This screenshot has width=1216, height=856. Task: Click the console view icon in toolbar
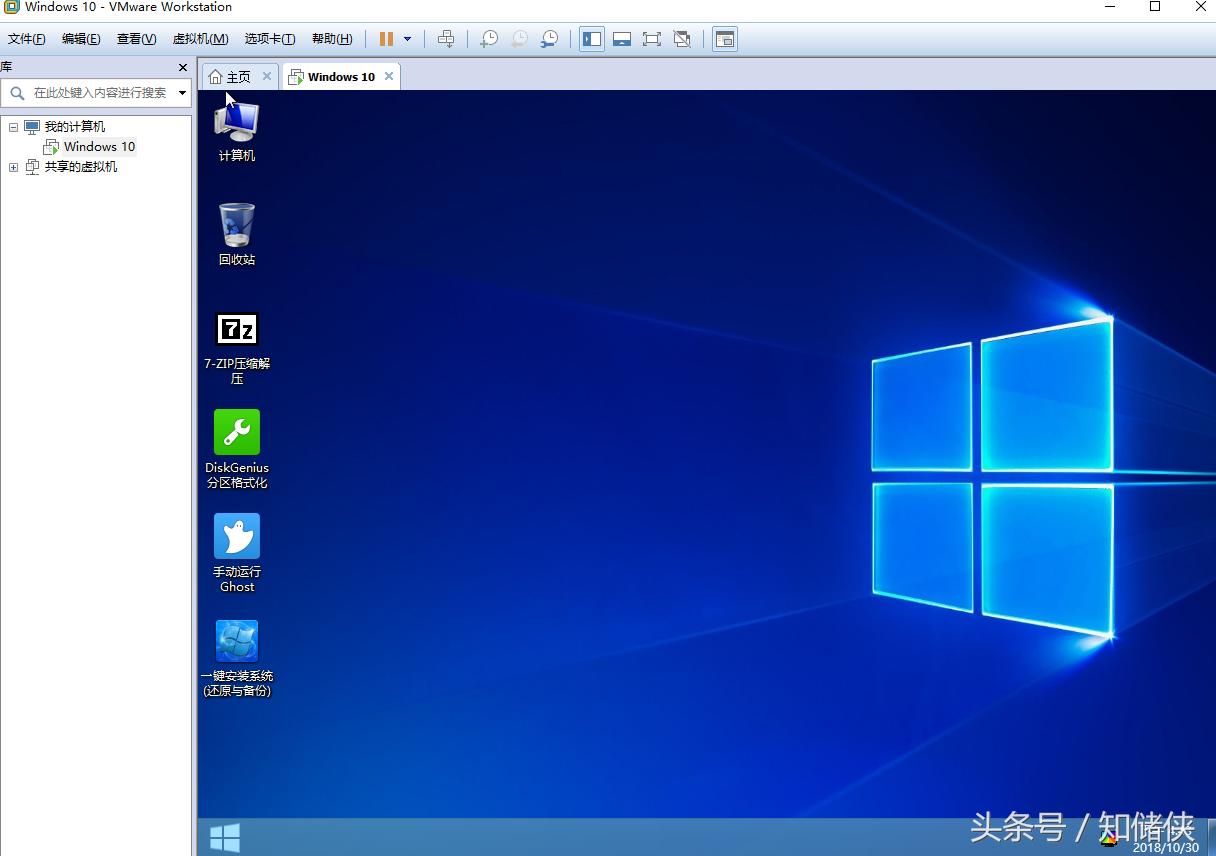[x=725, y=39]
